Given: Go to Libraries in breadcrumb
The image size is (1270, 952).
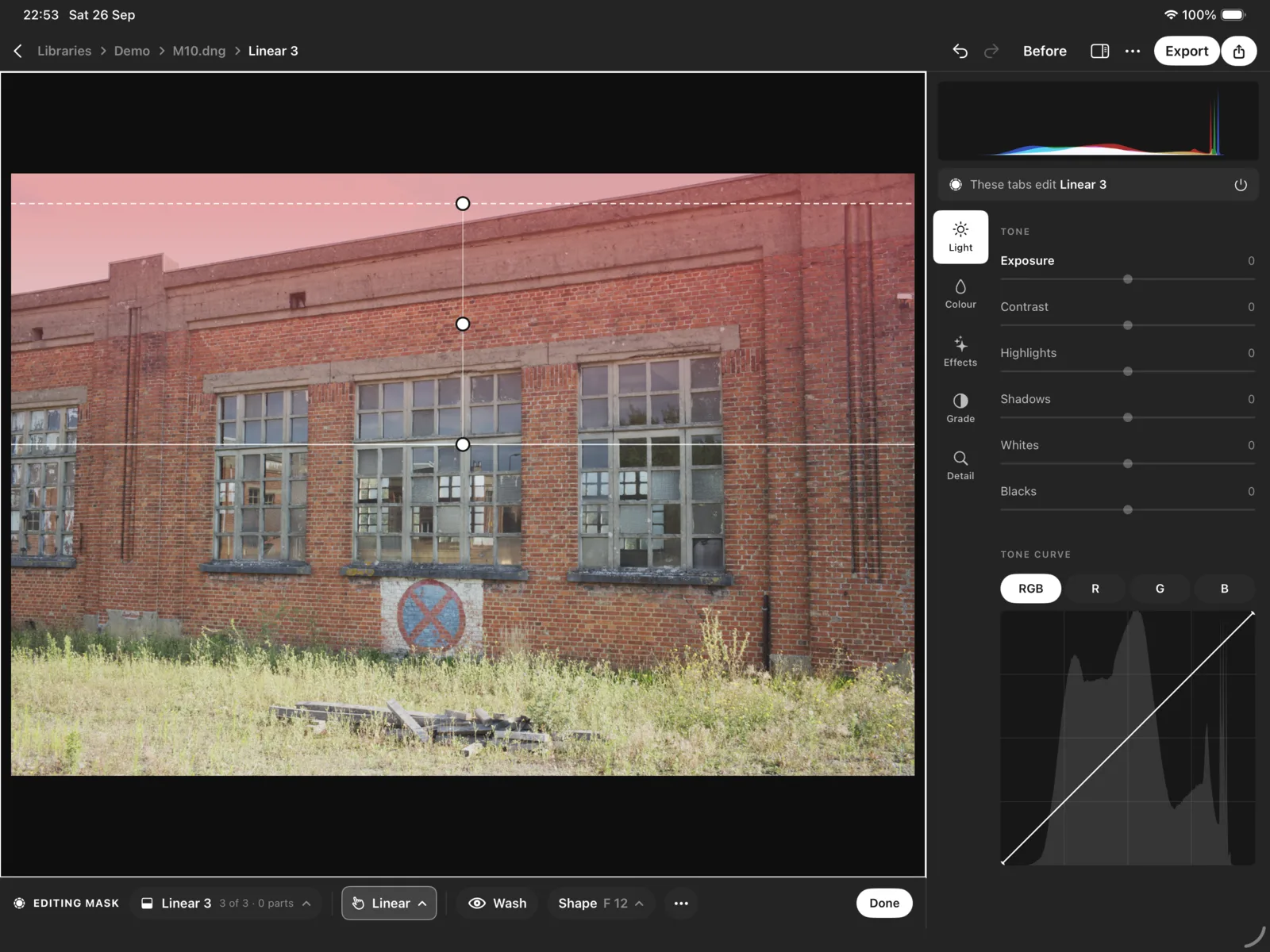Looking at the screenshot, I should (64, 51).
